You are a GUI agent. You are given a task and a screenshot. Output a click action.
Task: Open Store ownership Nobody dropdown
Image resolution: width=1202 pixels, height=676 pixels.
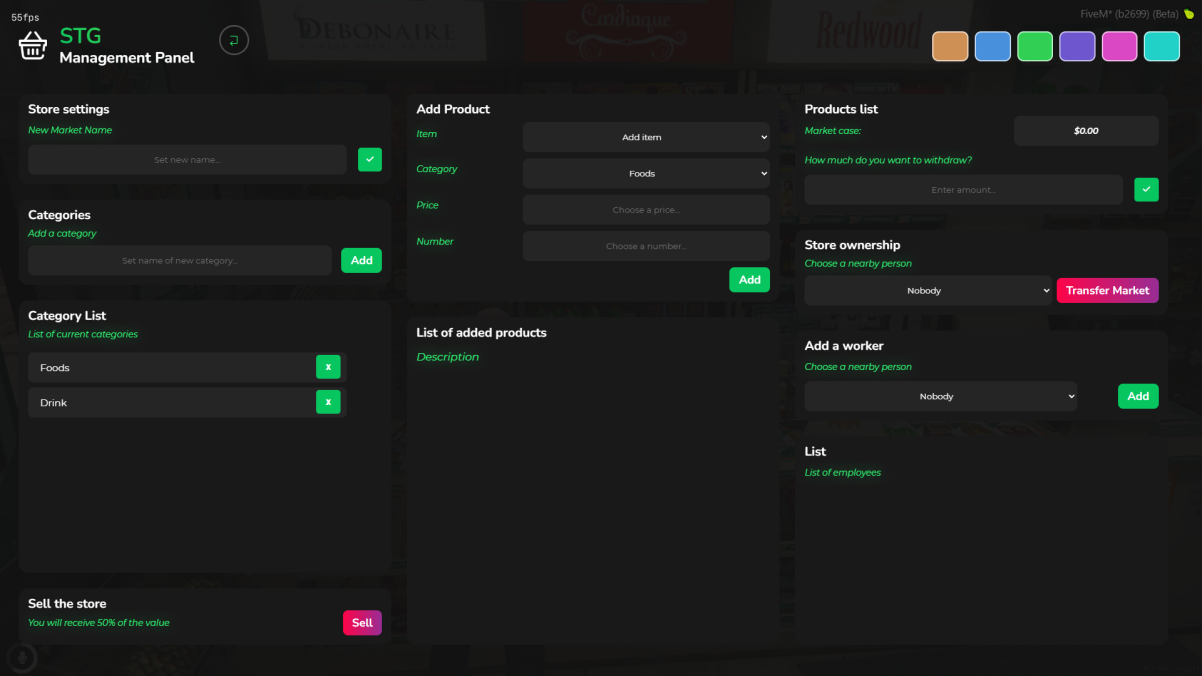point(928,291)
